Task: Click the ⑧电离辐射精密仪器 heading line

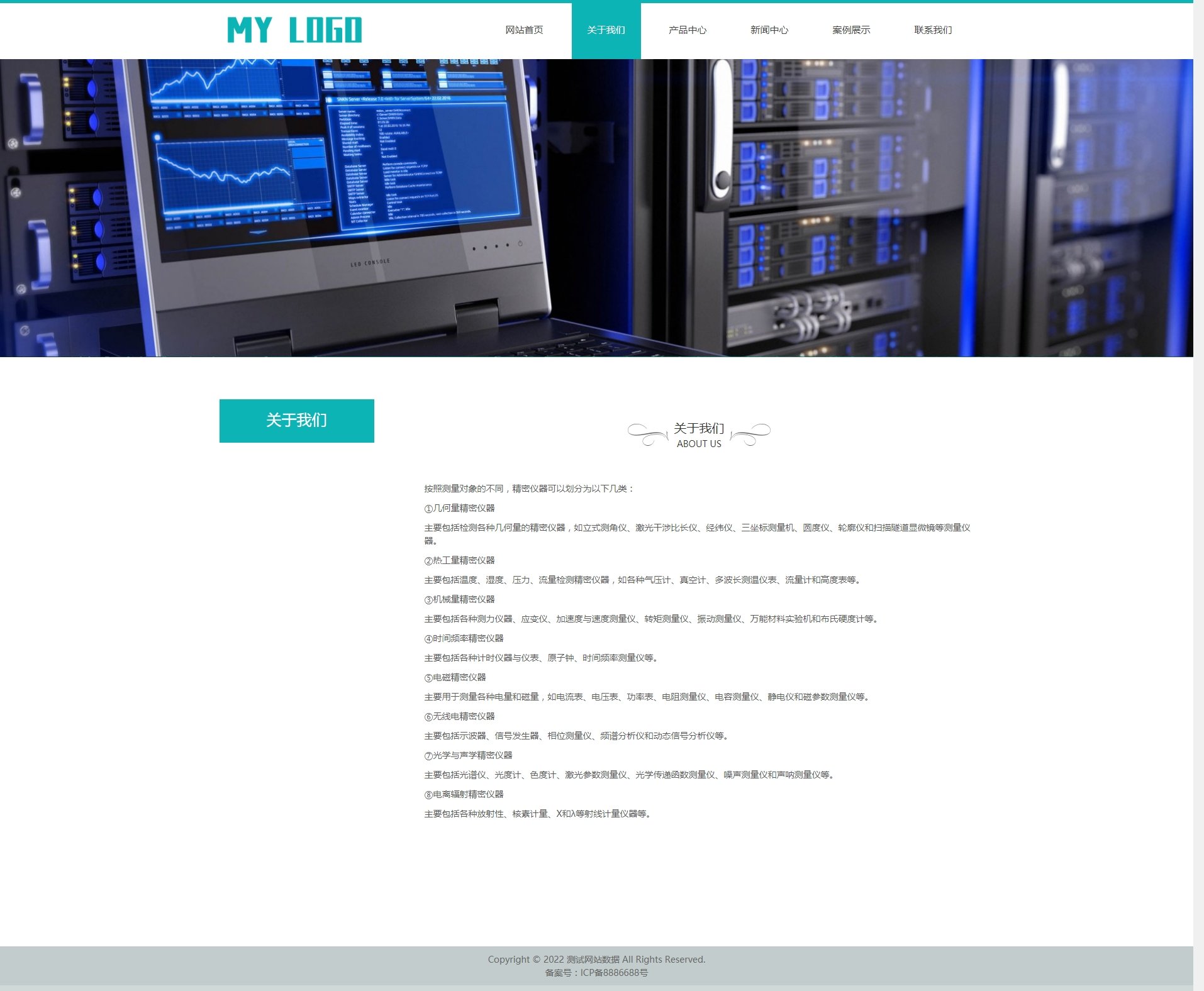Action: click(x=464, y=794)
